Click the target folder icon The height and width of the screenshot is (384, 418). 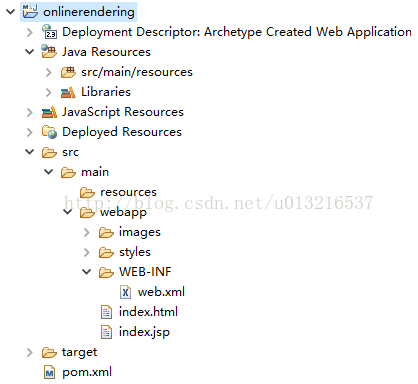pyautogui.click(x=49, y=352)
